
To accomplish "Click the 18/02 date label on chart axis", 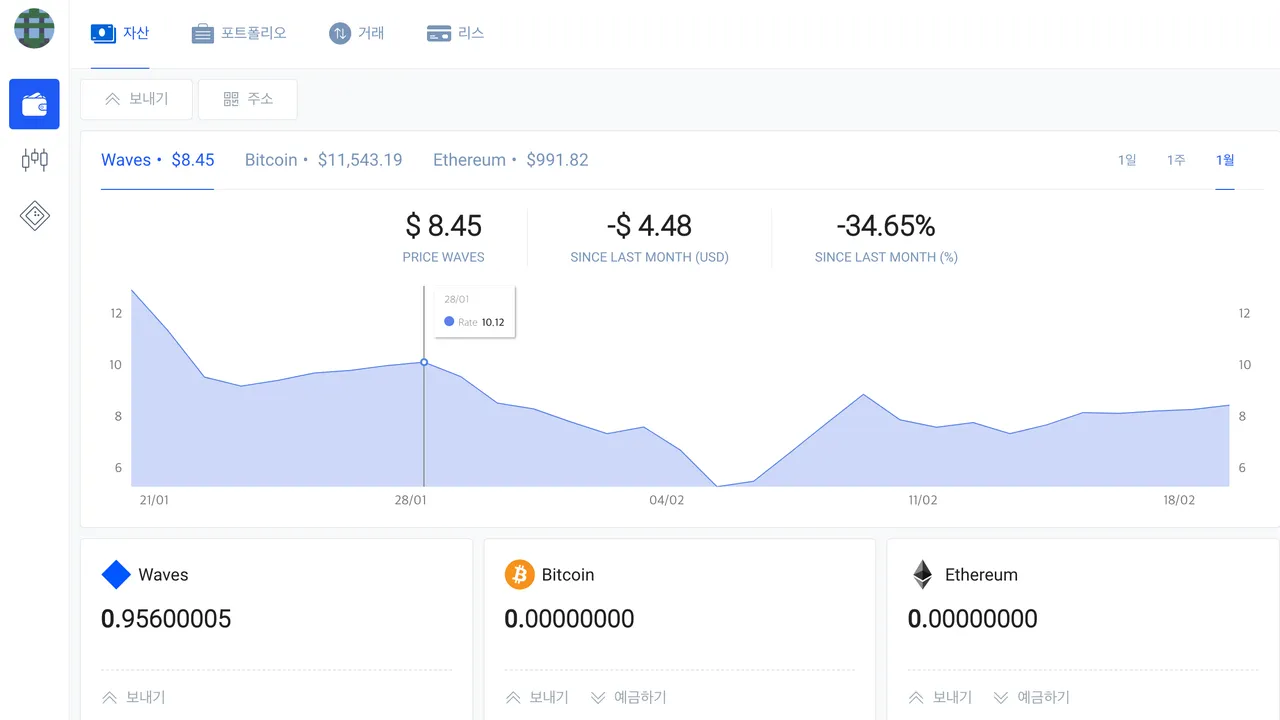I will pos(1179,500).
